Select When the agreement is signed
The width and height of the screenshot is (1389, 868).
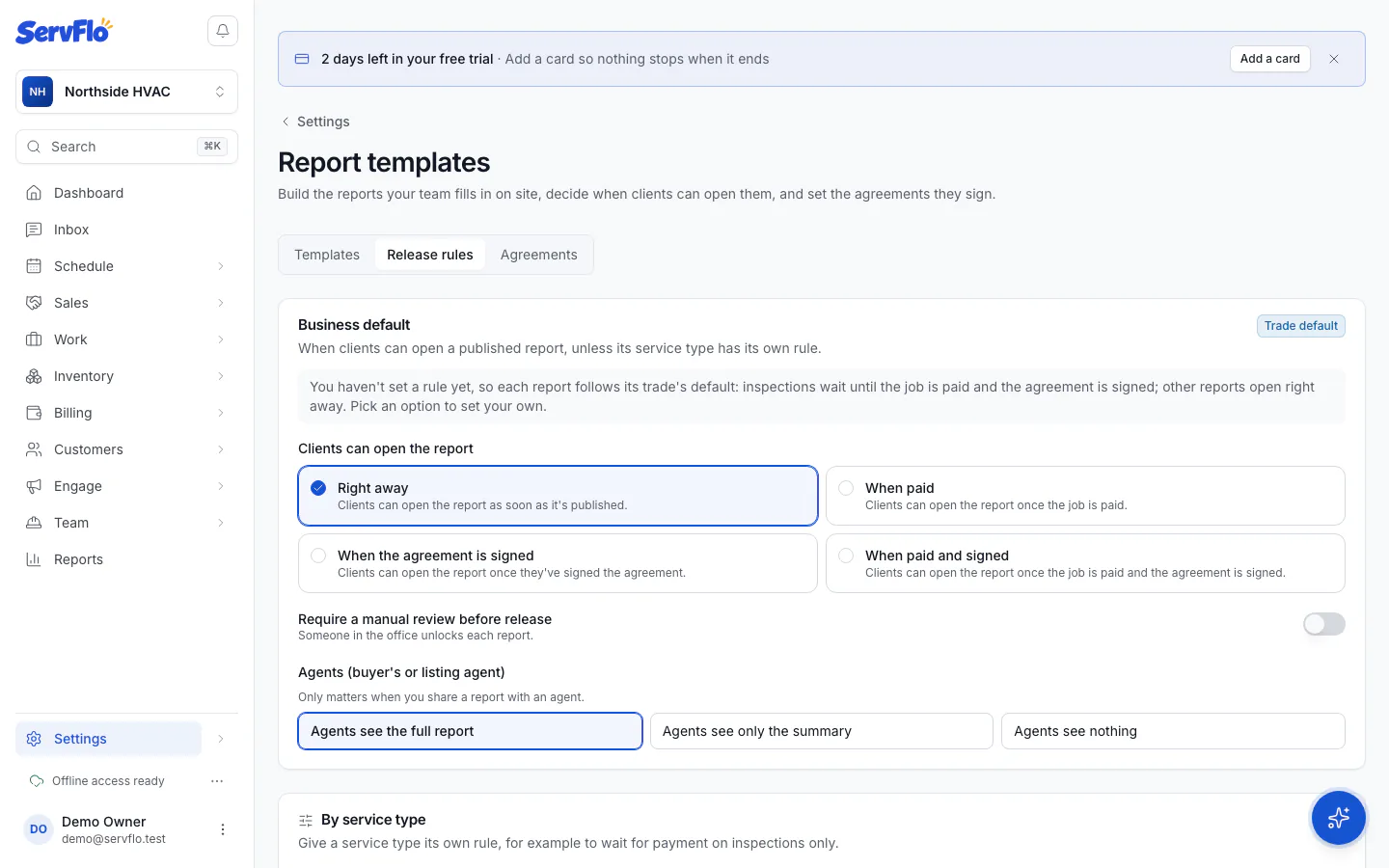tap(558, 563)
